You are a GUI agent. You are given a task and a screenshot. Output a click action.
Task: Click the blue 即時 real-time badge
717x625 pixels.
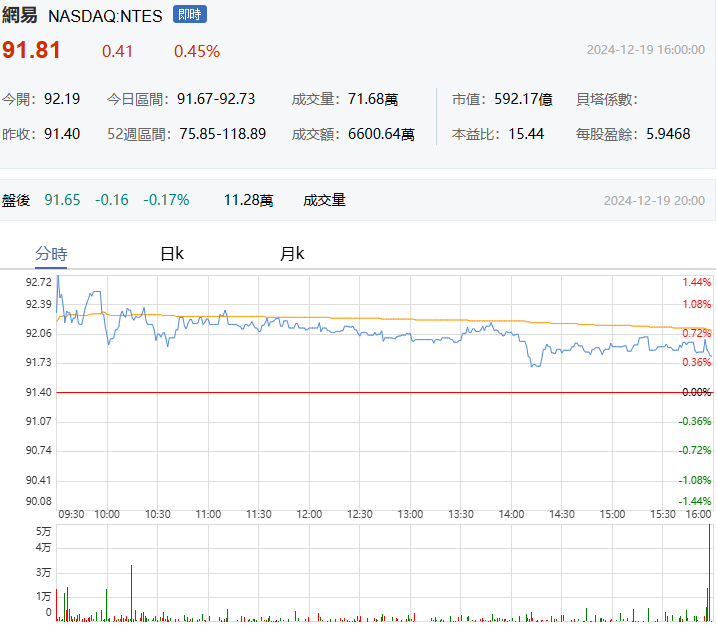tap(190, 14)
